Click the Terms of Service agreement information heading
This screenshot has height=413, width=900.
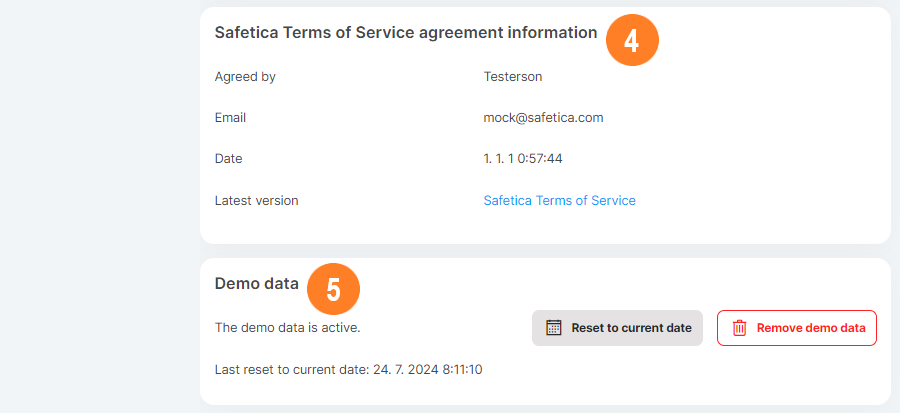coord(405,32)
